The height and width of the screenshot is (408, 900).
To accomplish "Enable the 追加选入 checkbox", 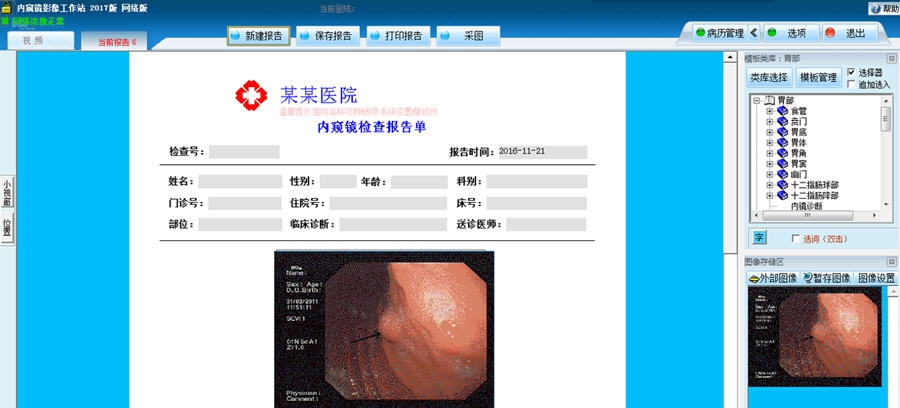I will (x=851, y=84).
